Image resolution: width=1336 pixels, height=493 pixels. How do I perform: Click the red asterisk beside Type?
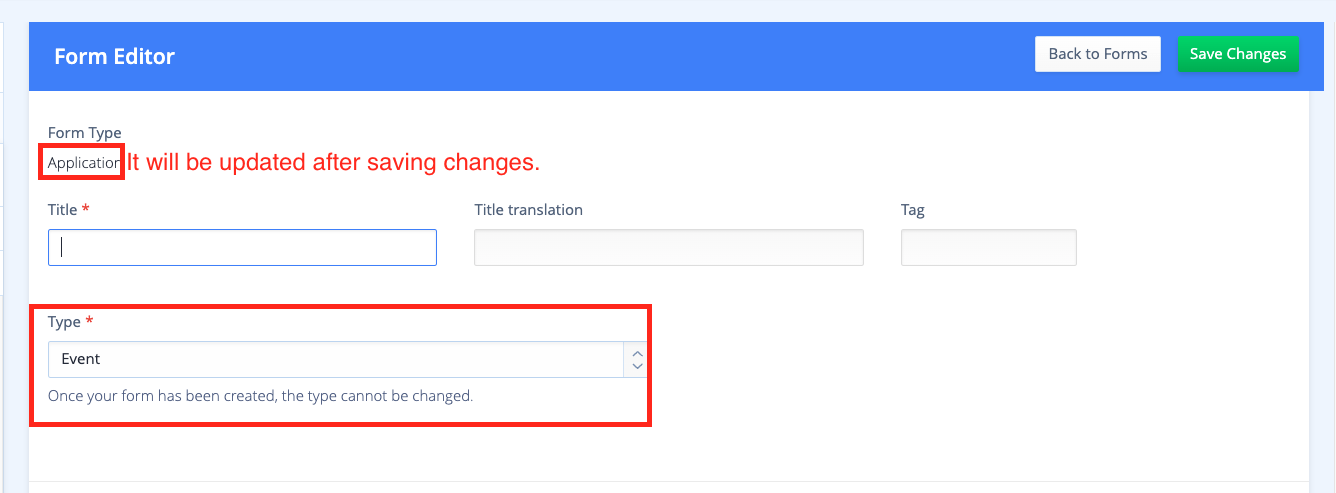click(90, 320)
